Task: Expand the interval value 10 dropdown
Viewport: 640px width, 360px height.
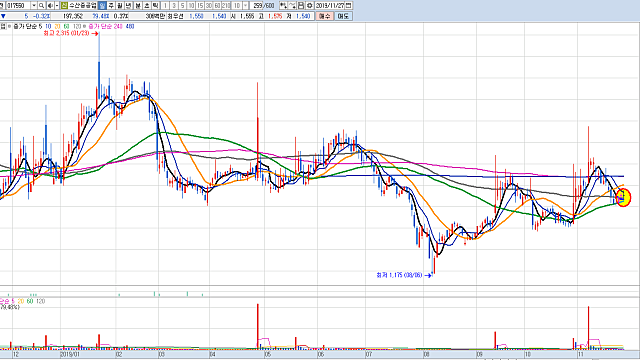Action: pyautogui.click(x=245, y=5)
